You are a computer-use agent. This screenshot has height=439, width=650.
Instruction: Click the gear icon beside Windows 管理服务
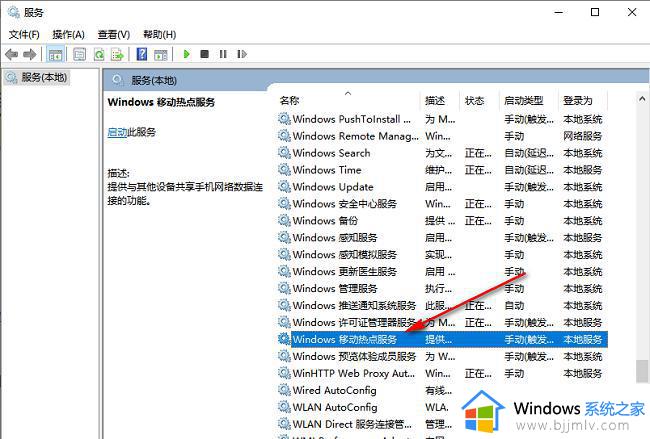coord(284,289)
